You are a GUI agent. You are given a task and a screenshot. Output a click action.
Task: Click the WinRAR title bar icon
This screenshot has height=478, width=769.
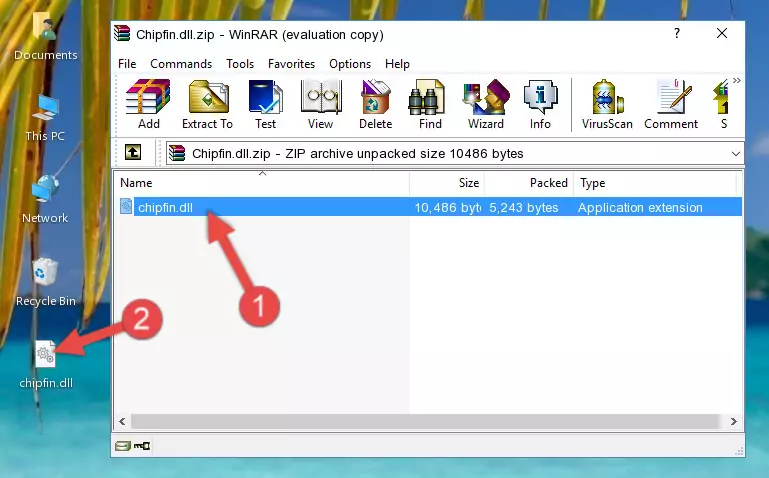pos(122,34)
